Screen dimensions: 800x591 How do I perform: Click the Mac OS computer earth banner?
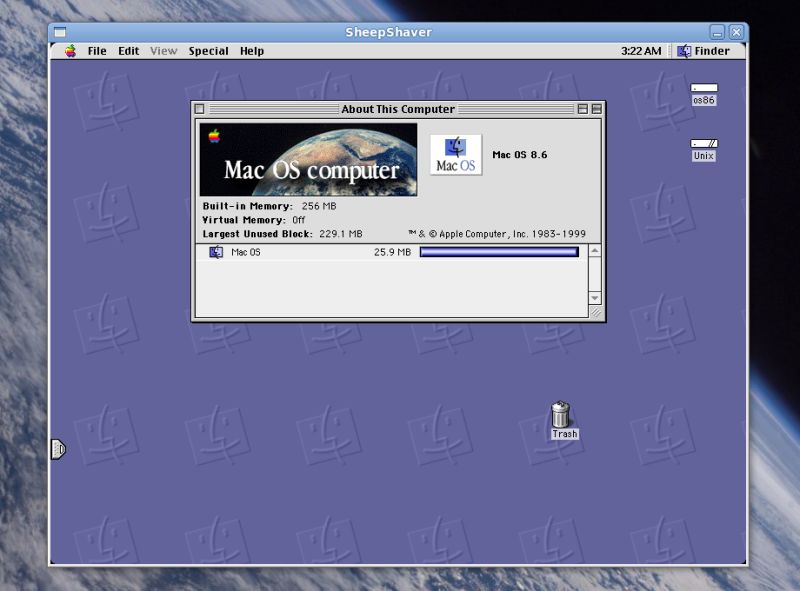pyautogui.click(x=308, y=159)
